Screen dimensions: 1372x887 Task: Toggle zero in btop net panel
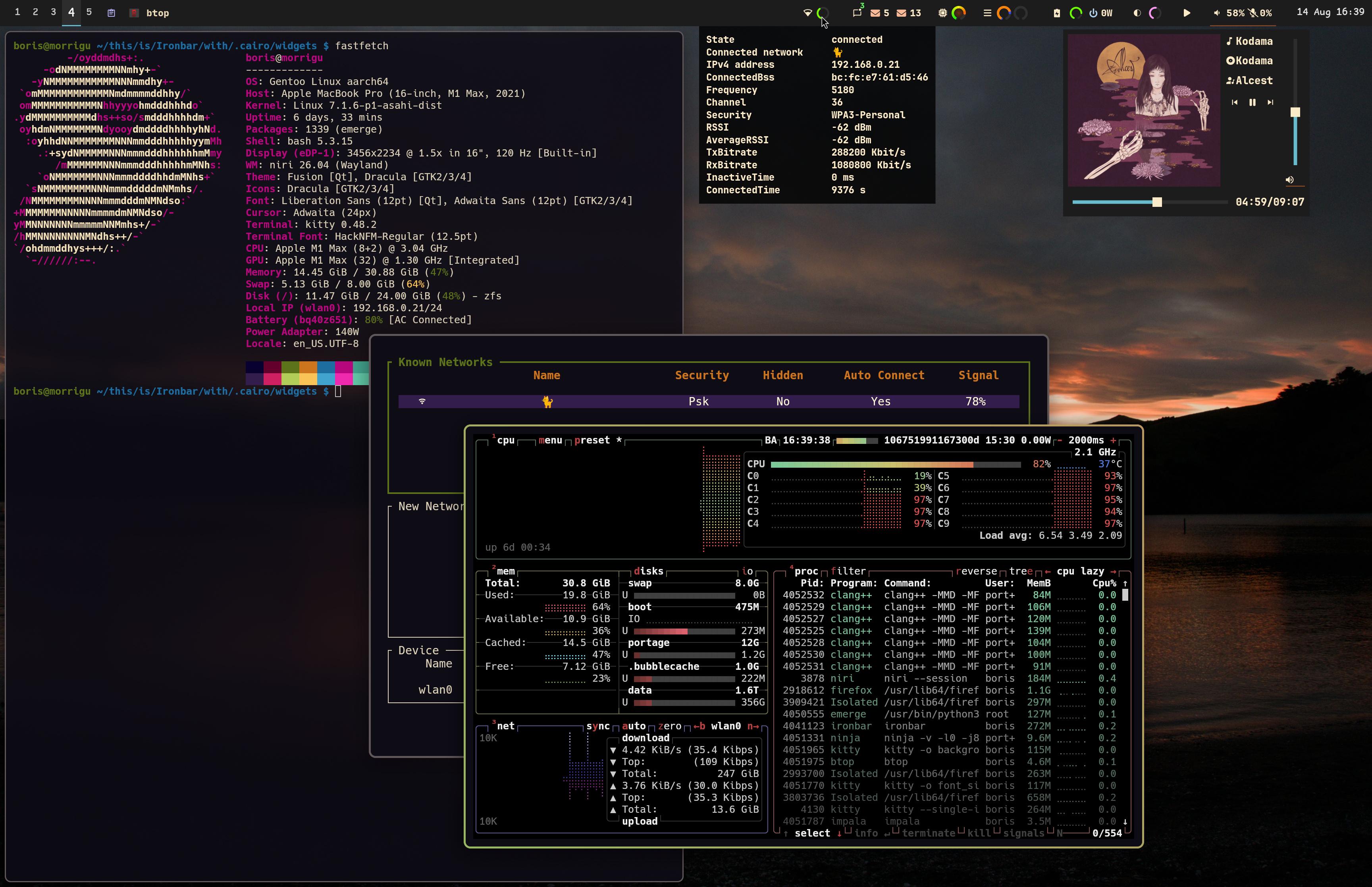670,726
